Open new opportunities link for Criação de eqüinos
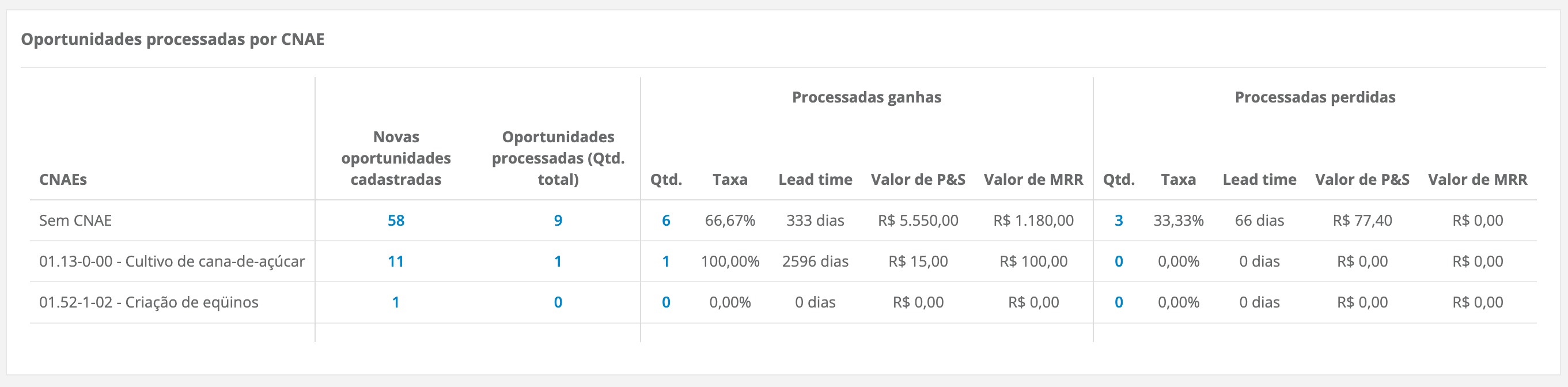This screenshot has height=387, width=1568. coord(396,302)
